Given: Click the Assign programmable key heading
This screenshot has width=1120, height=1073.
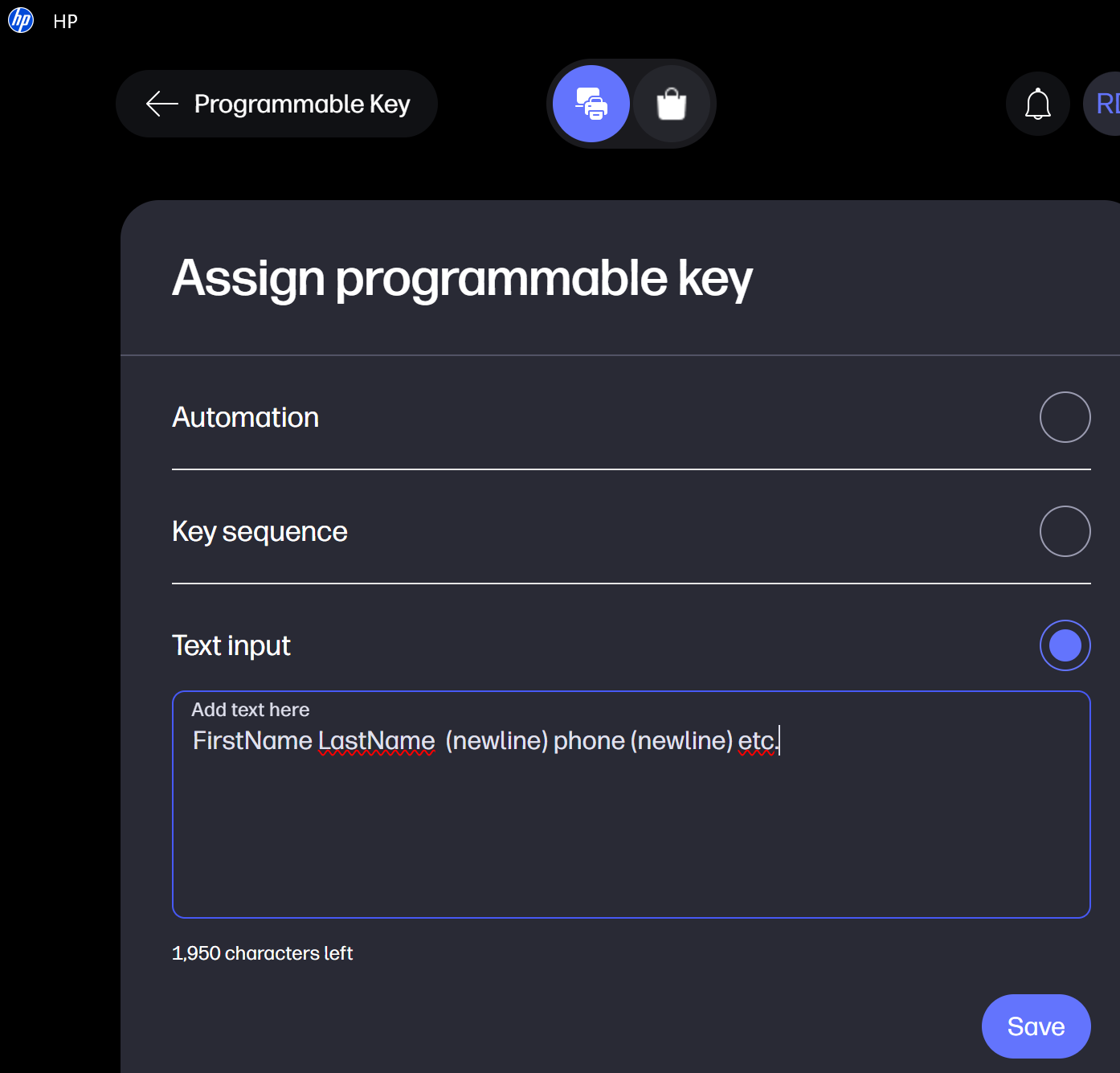Looking at the screenshot, I should click(x=462, y=278).
